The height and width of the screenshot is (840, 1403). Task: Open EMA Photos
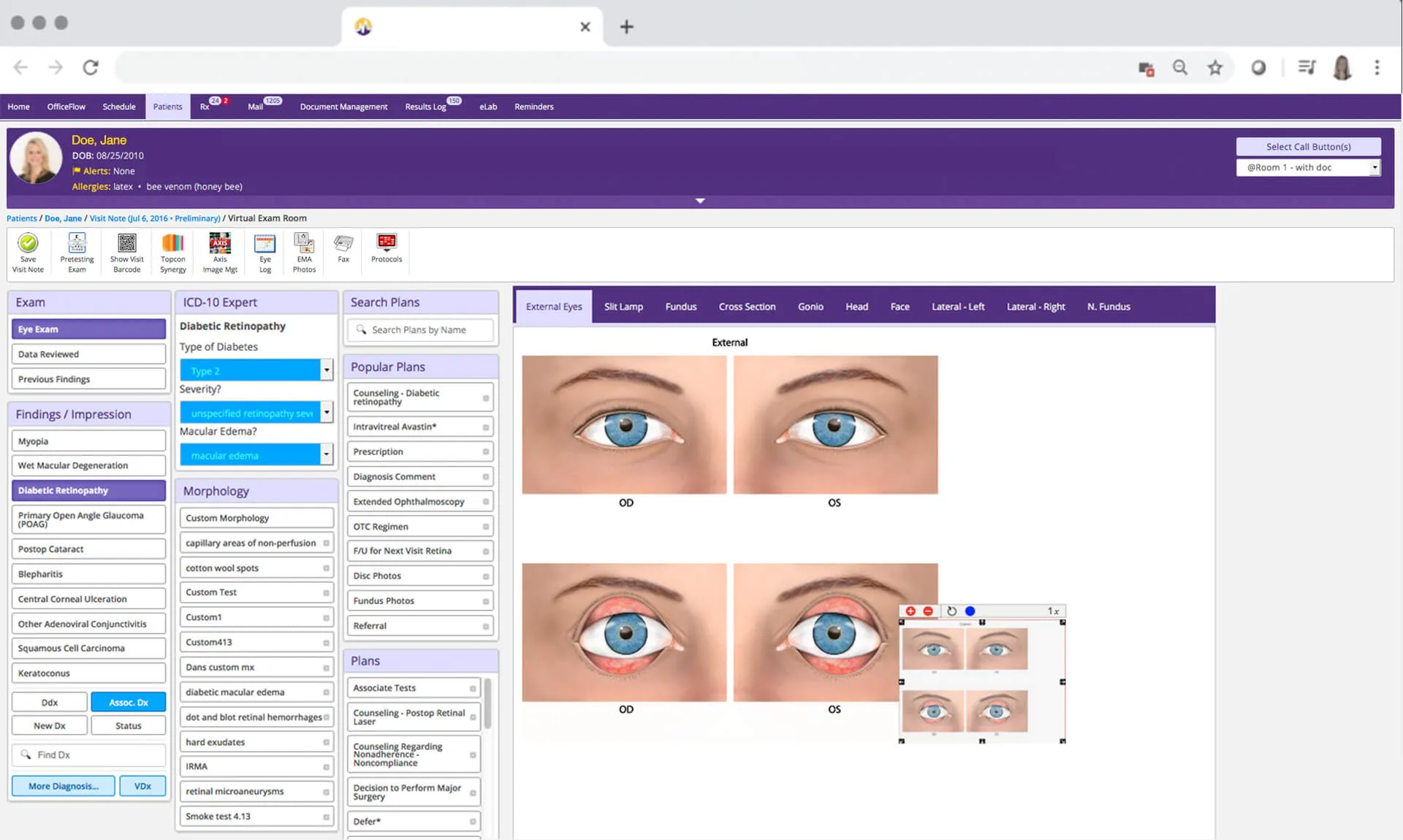[x=303, y=252]
